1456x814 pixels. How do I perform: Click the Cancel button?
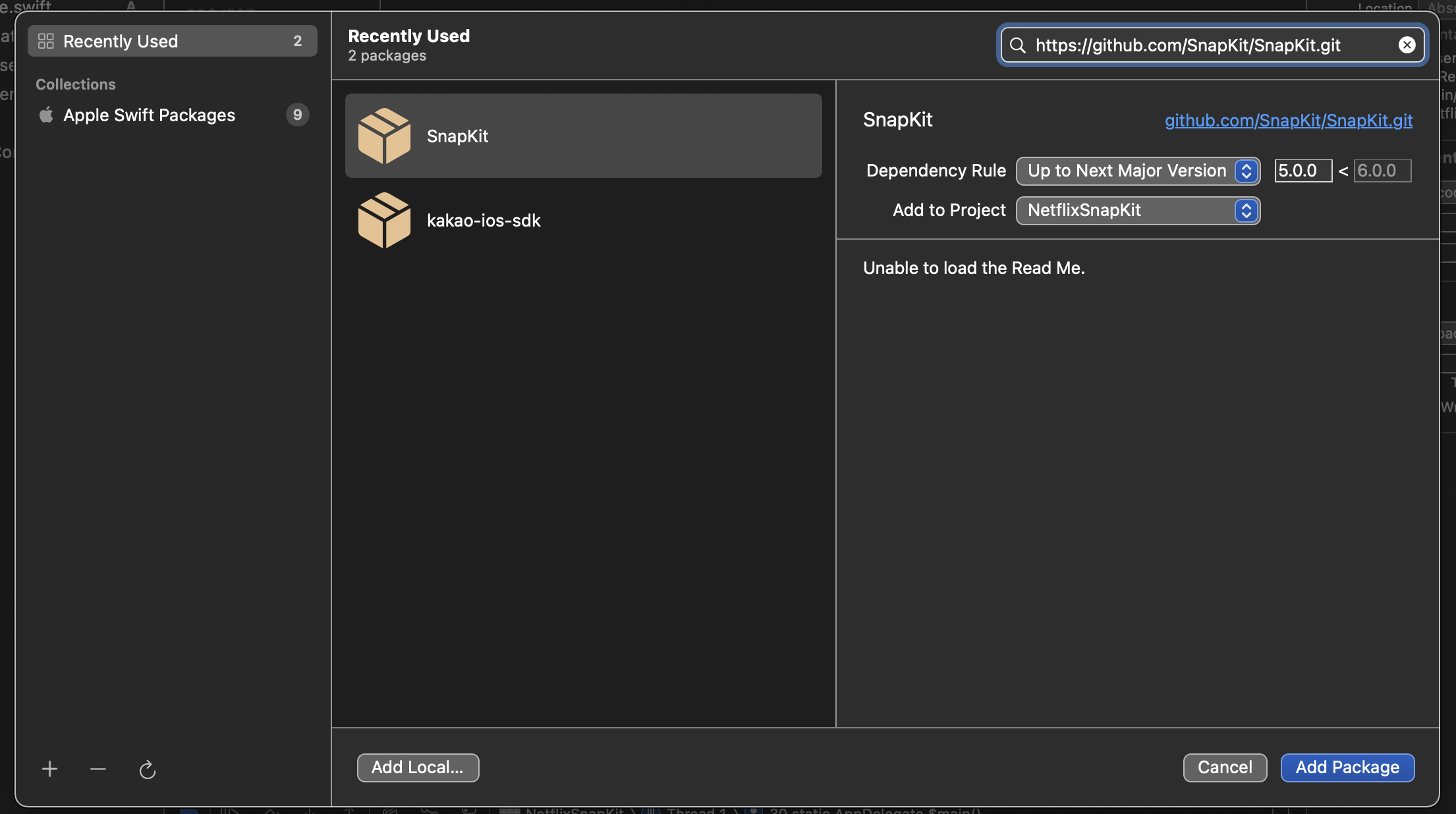pos(1225,767)
